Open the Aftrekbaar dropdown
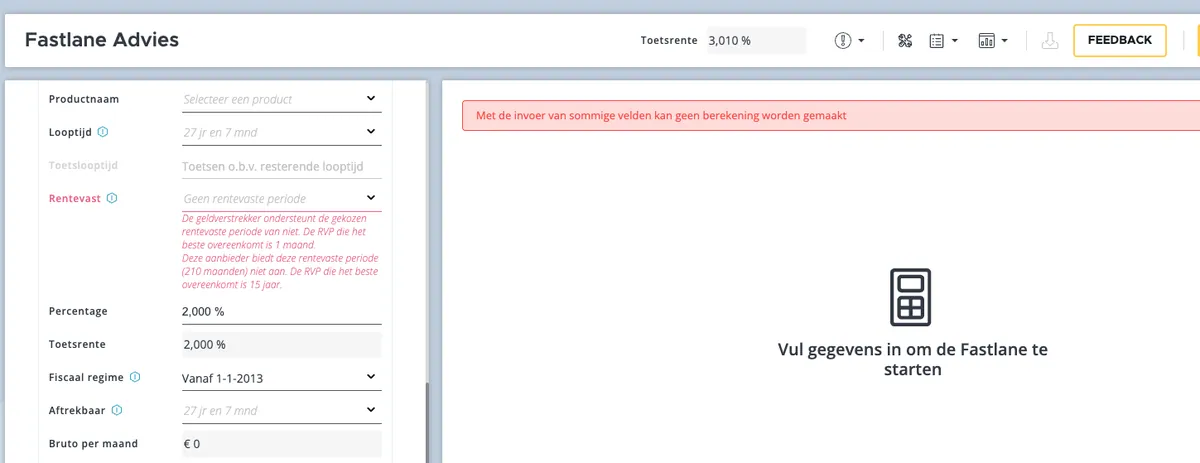 [281, 410]
